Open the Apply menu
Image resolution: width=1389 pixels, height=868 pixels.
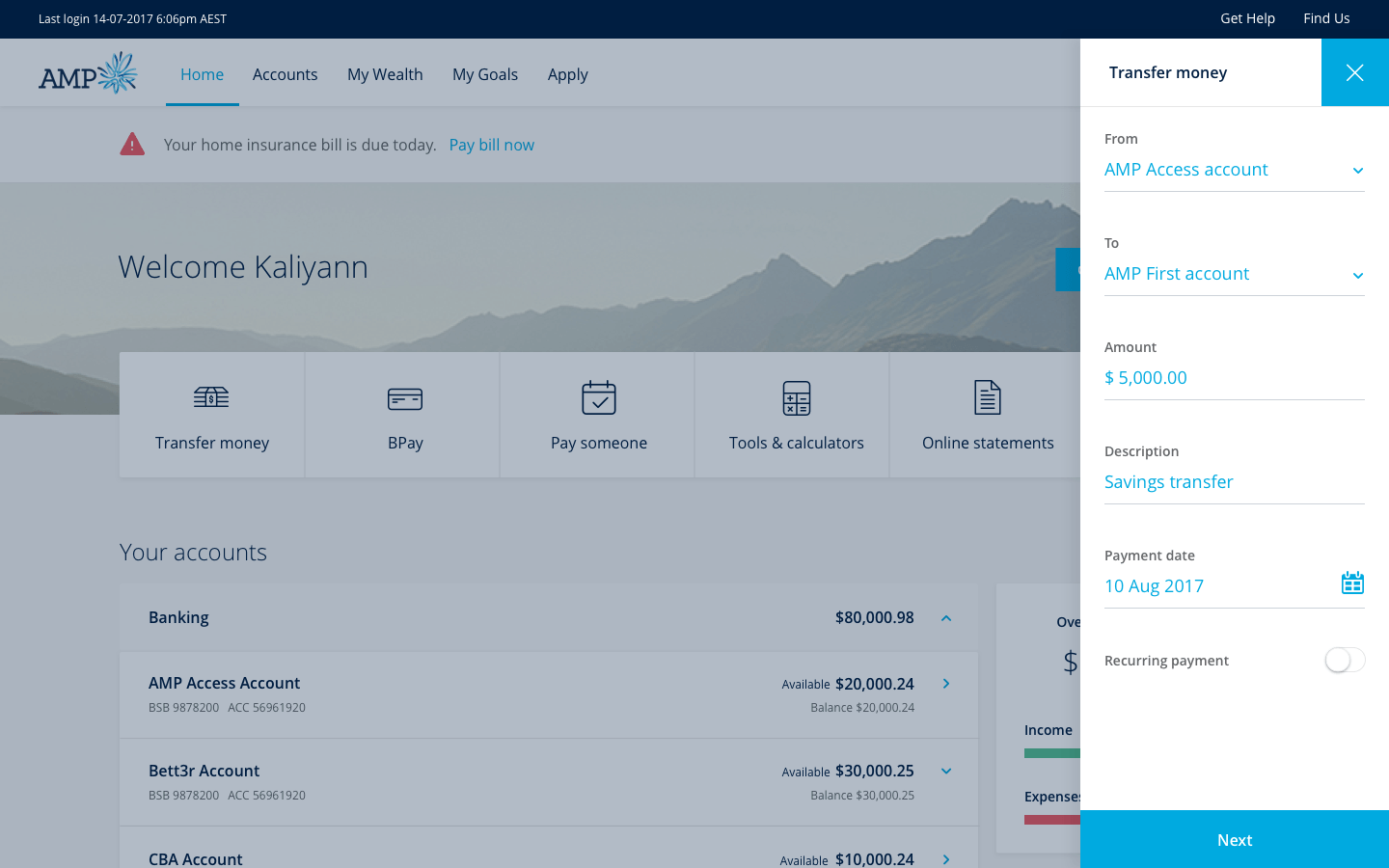tap(568, 74)
